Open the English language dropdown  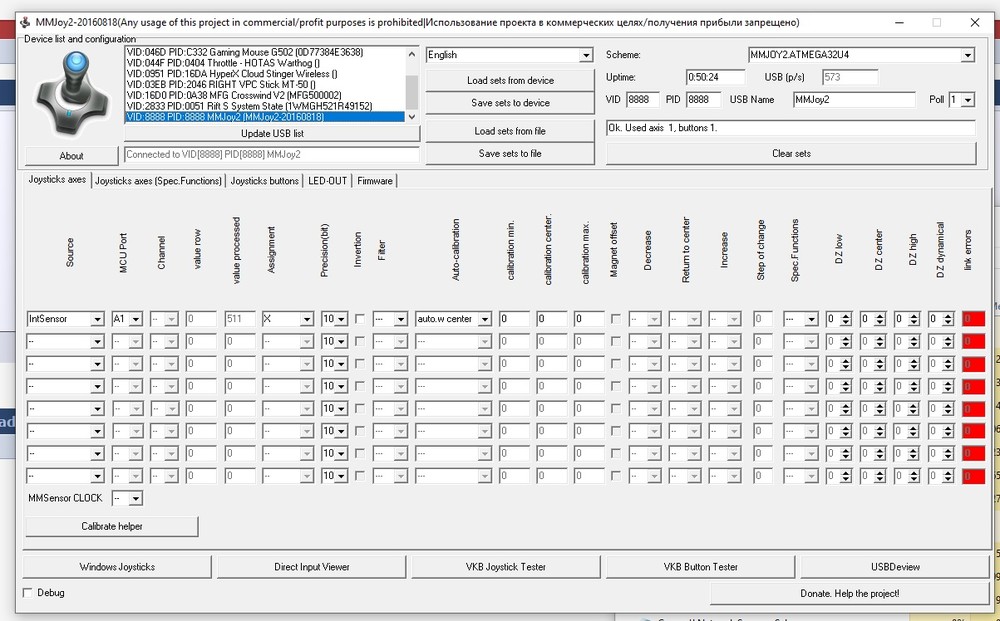coord(586,55)
